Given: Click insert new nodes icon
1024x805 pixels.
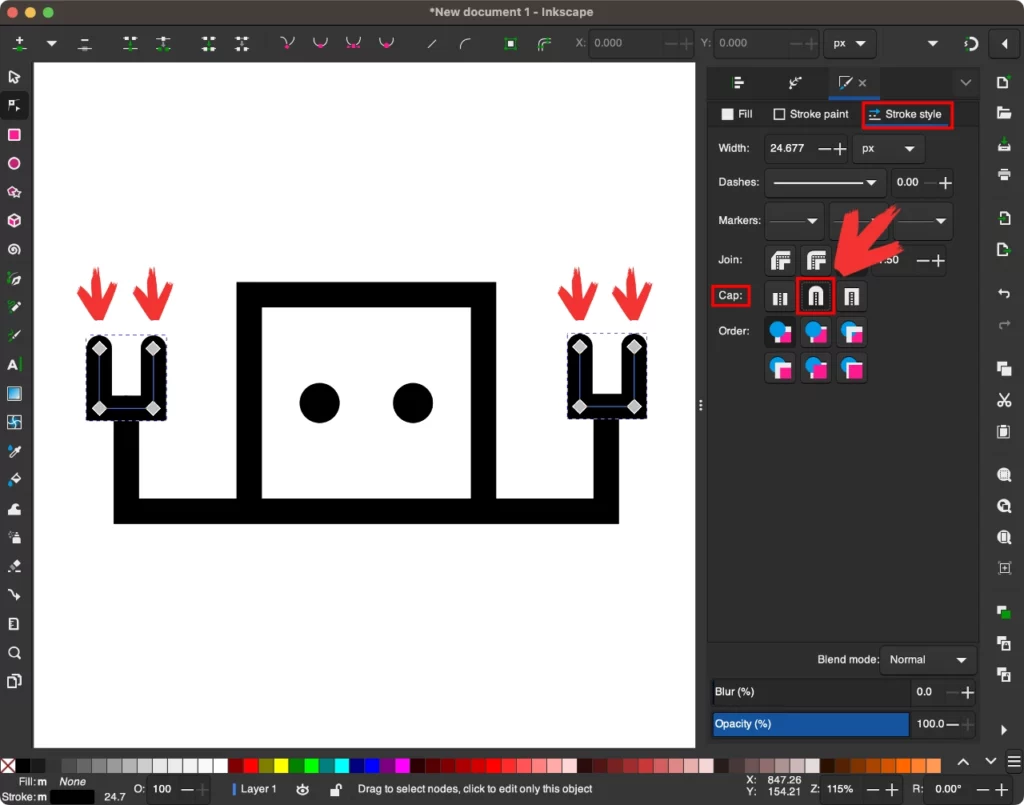Looking at the screenshot, I should coord(20,43).
